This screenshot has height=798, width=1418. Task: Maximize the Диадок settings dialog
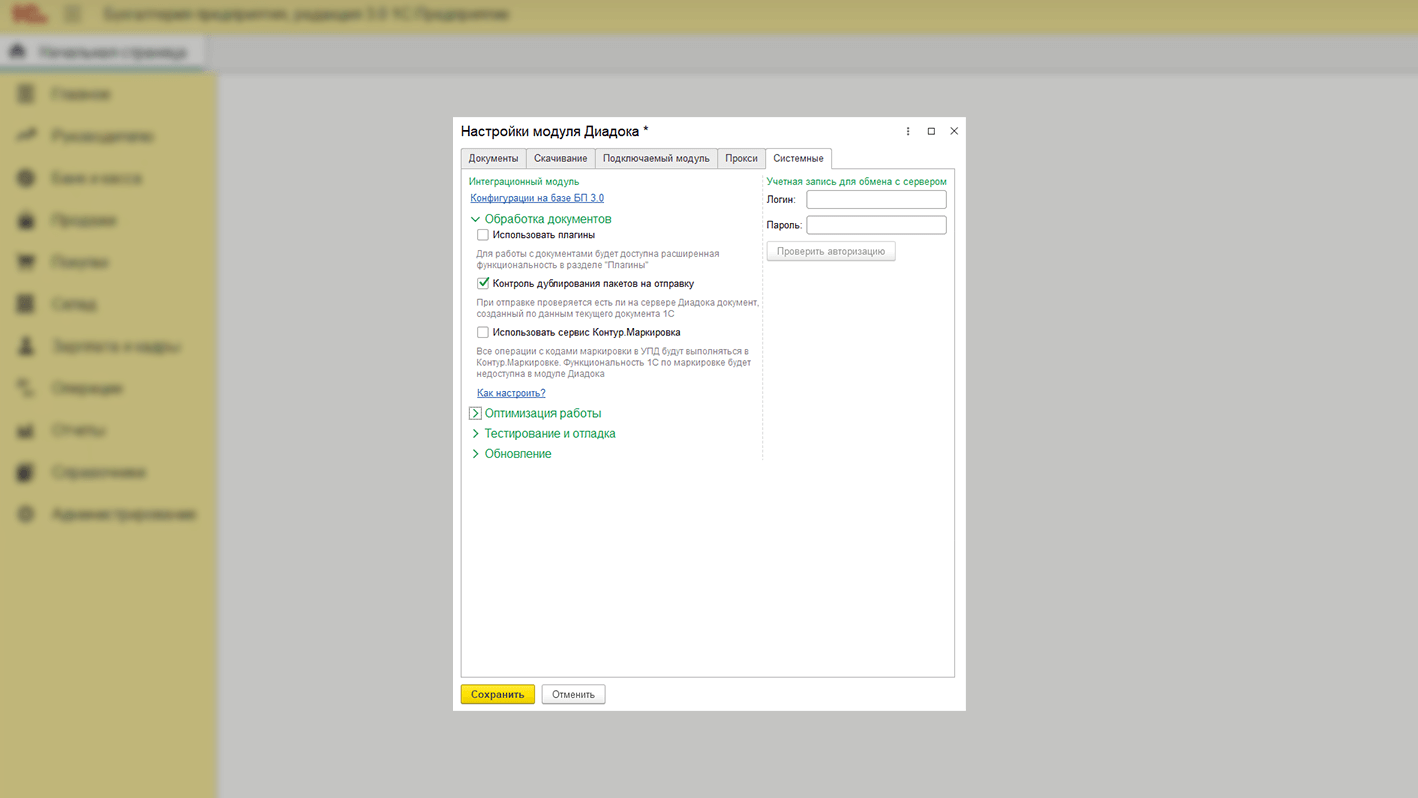click(x=931, y=131)
